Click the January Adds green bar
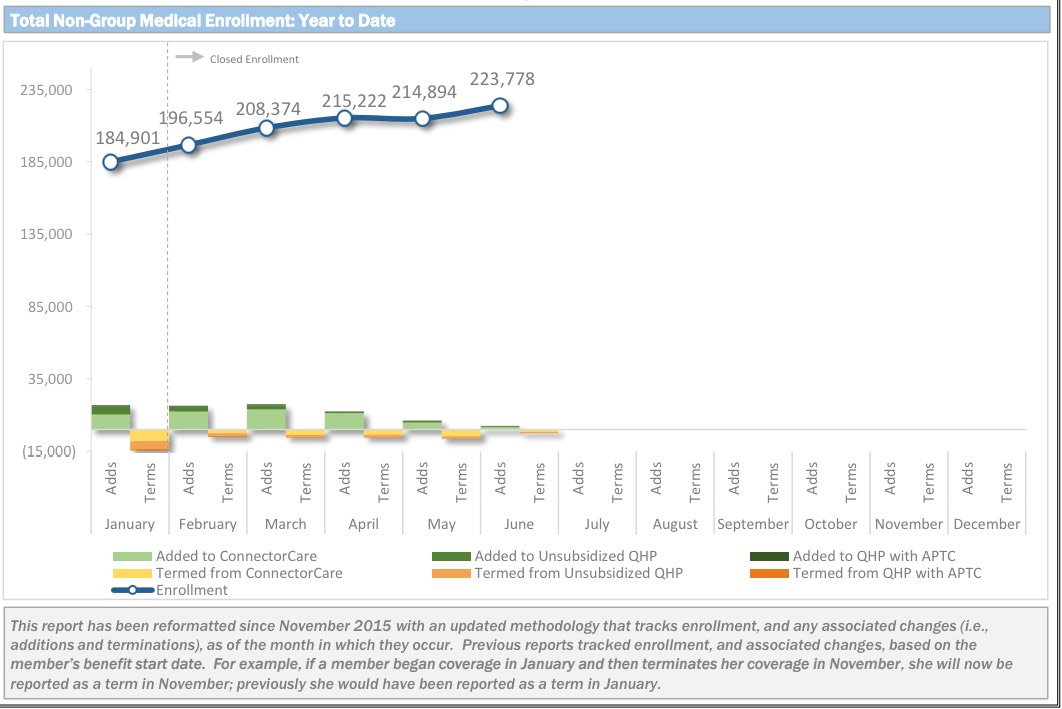Viewport: 1062px width, 709px height. coord(111,418)
